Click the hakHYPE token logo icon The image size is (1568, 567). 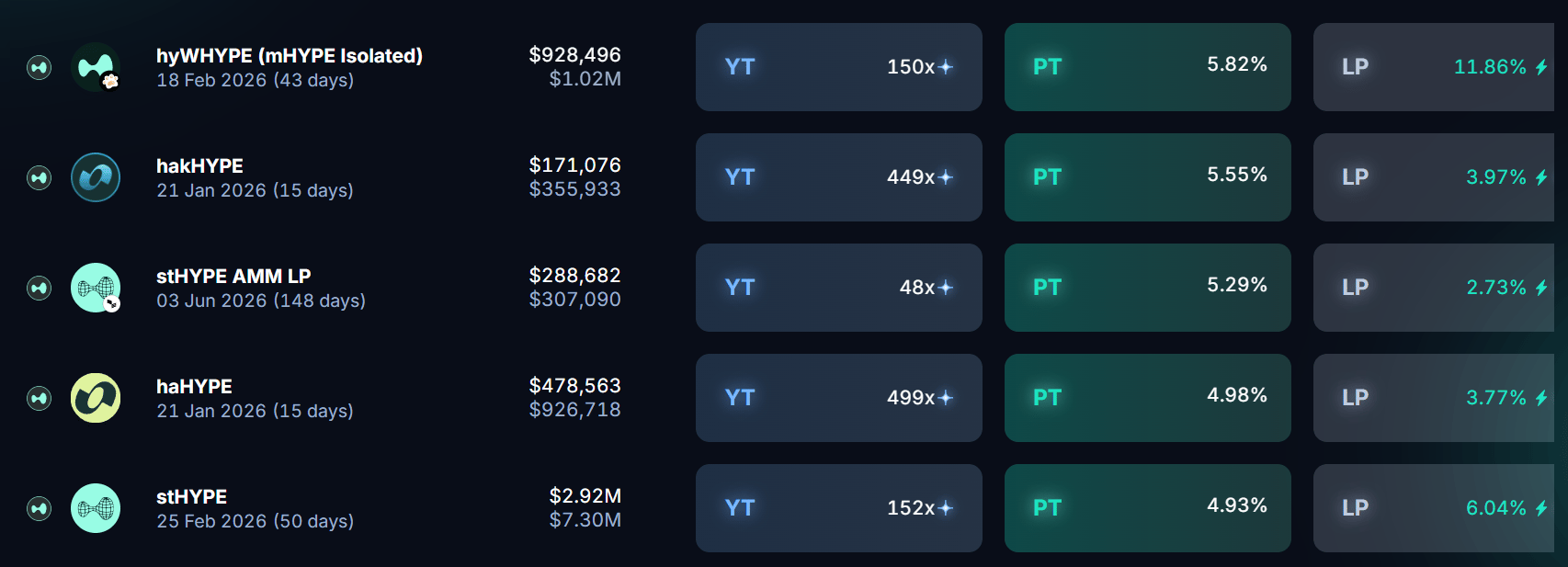point(96,177)
